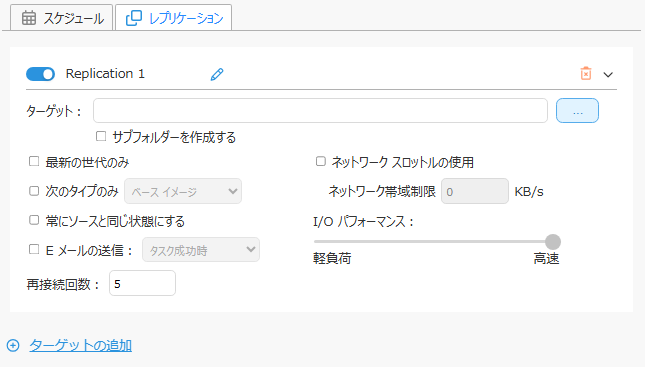Click the 高速 slider label

click(547, 258)
